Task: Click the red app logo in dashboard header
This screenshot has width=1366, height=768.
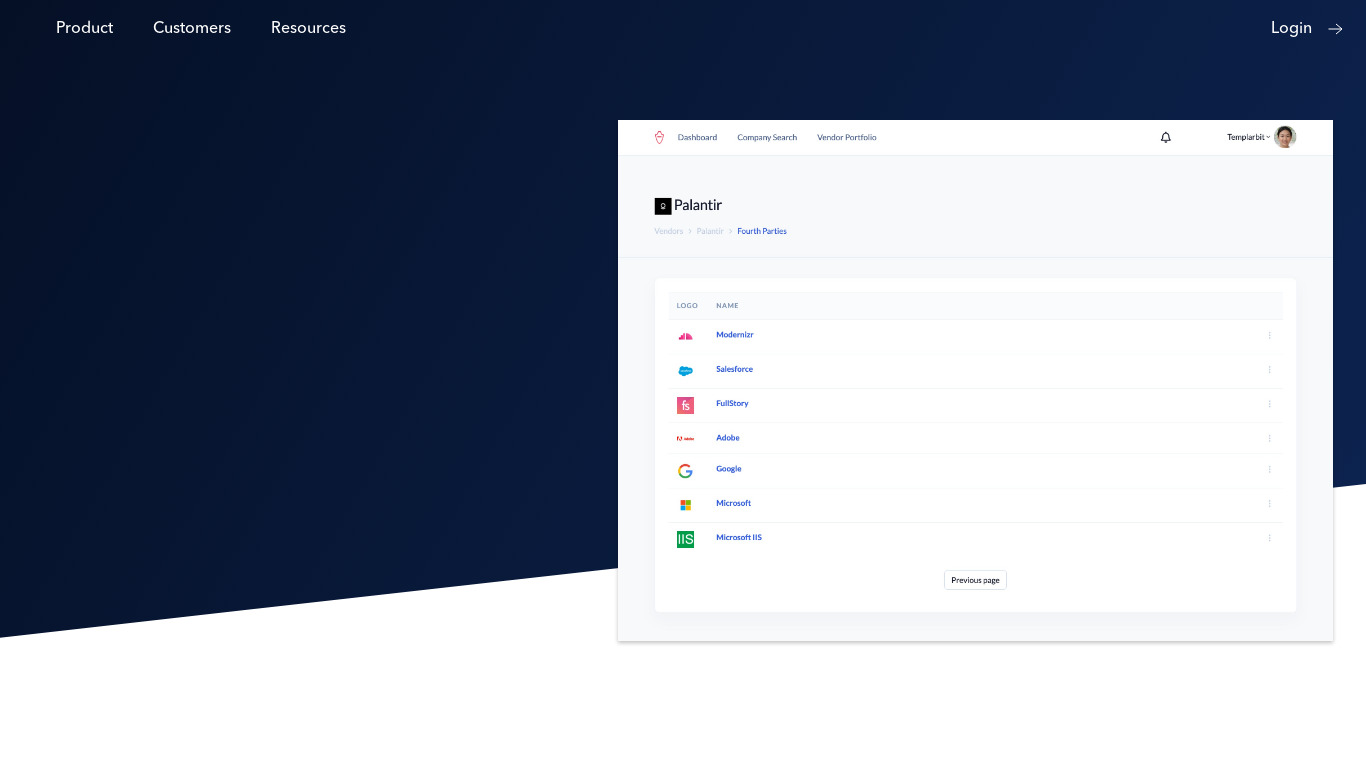Action: point(659,137)
